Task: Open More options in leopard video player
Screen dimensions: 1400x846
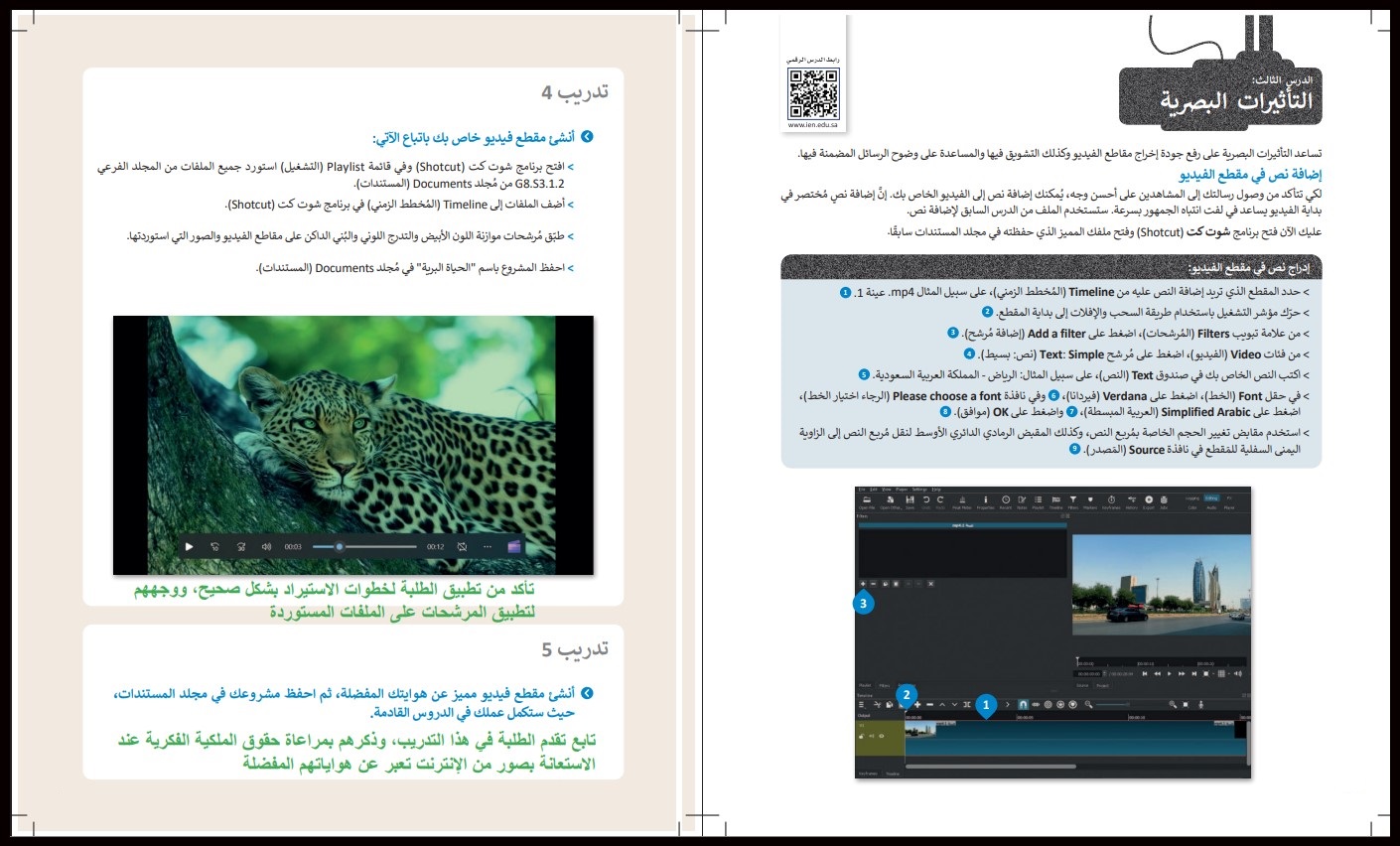Action: tap(488, 546)
